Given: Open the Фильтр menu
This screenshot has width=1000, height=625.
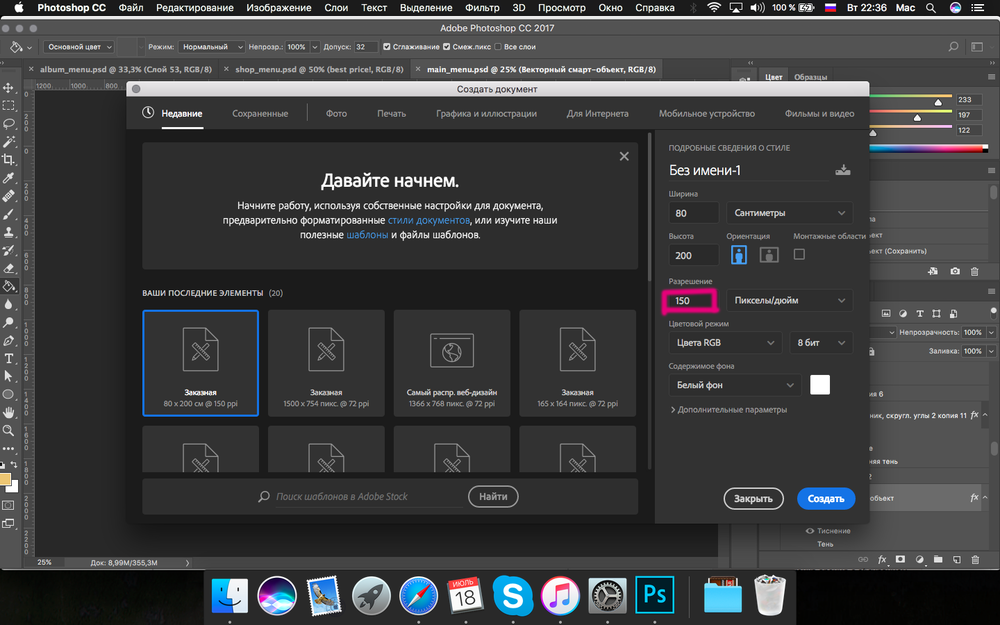Looking at the screenshot, I should (x=482, y=8).
